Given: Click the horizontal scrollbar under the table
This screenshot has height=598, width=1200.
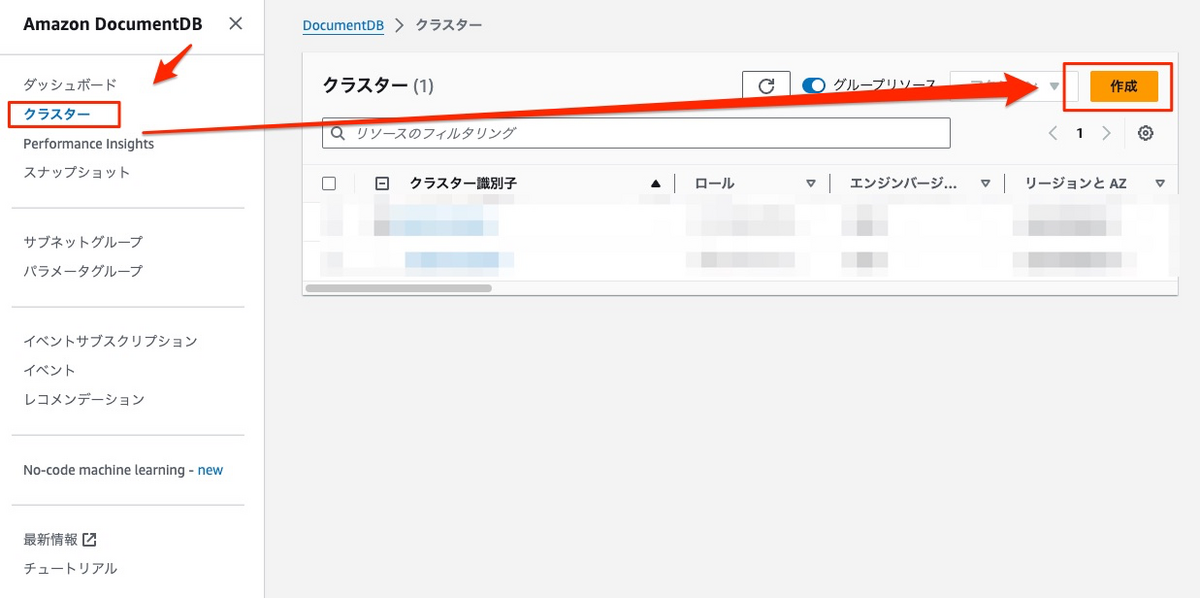Looking at the screenshot, I should coord(398,288).
